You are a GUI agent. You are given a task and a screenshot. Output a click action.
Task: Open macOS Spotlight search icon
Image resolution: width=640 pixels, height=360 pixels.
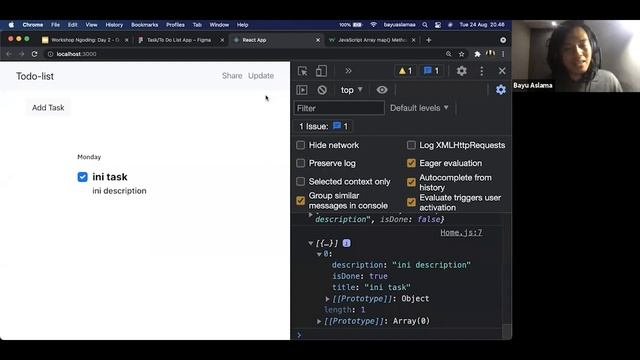click(425, 25)
